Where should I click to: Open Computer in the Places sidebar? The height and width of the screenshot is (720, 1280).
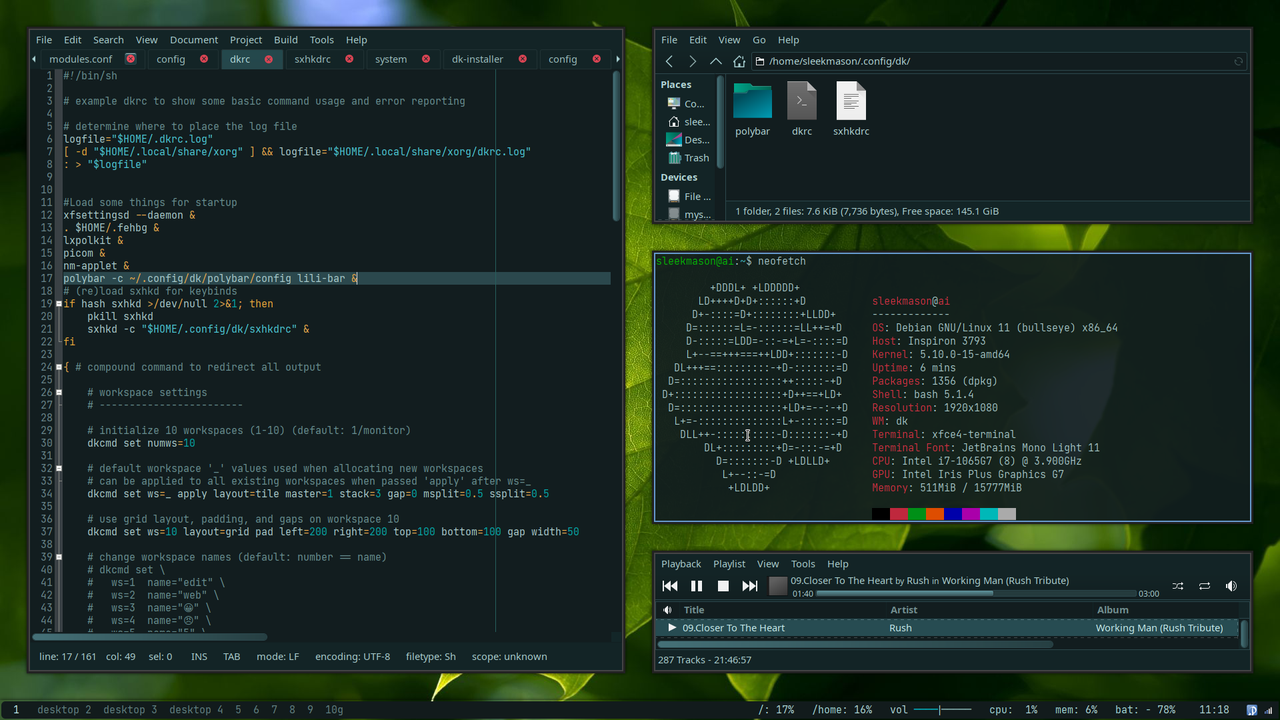pyautogui.click(x=686, y=104)
